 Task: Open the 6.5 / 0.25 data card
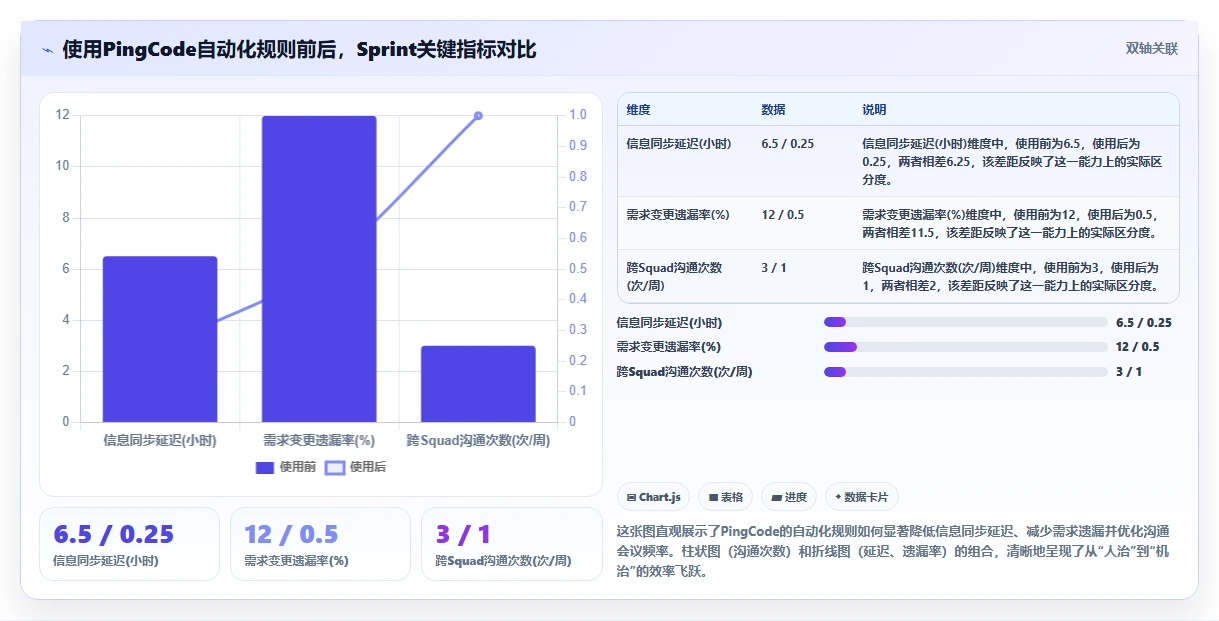tap(129, 544)
